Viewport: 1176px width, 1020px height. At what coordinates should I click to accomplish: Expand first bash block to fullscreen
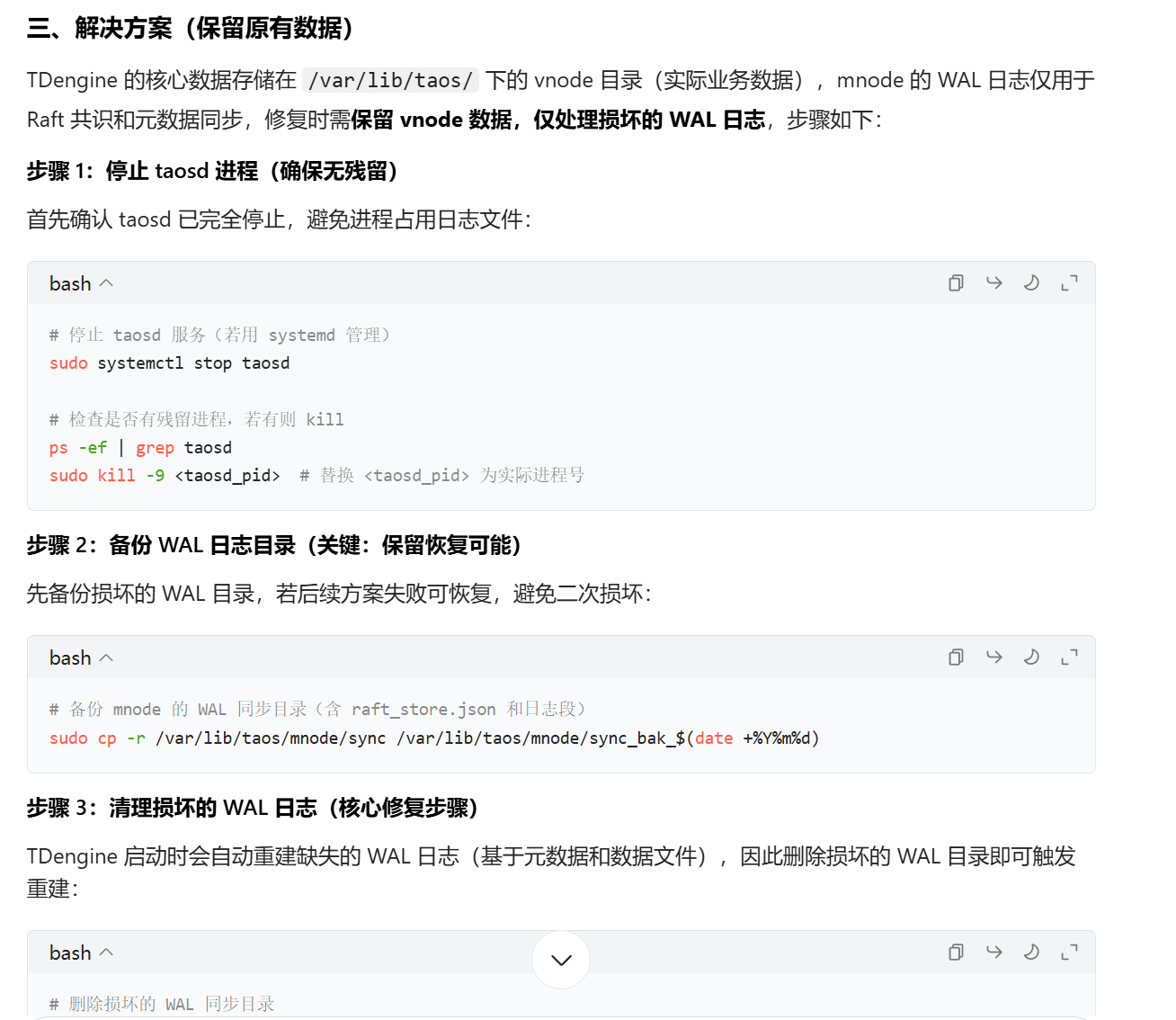[x=1069, y=283]
